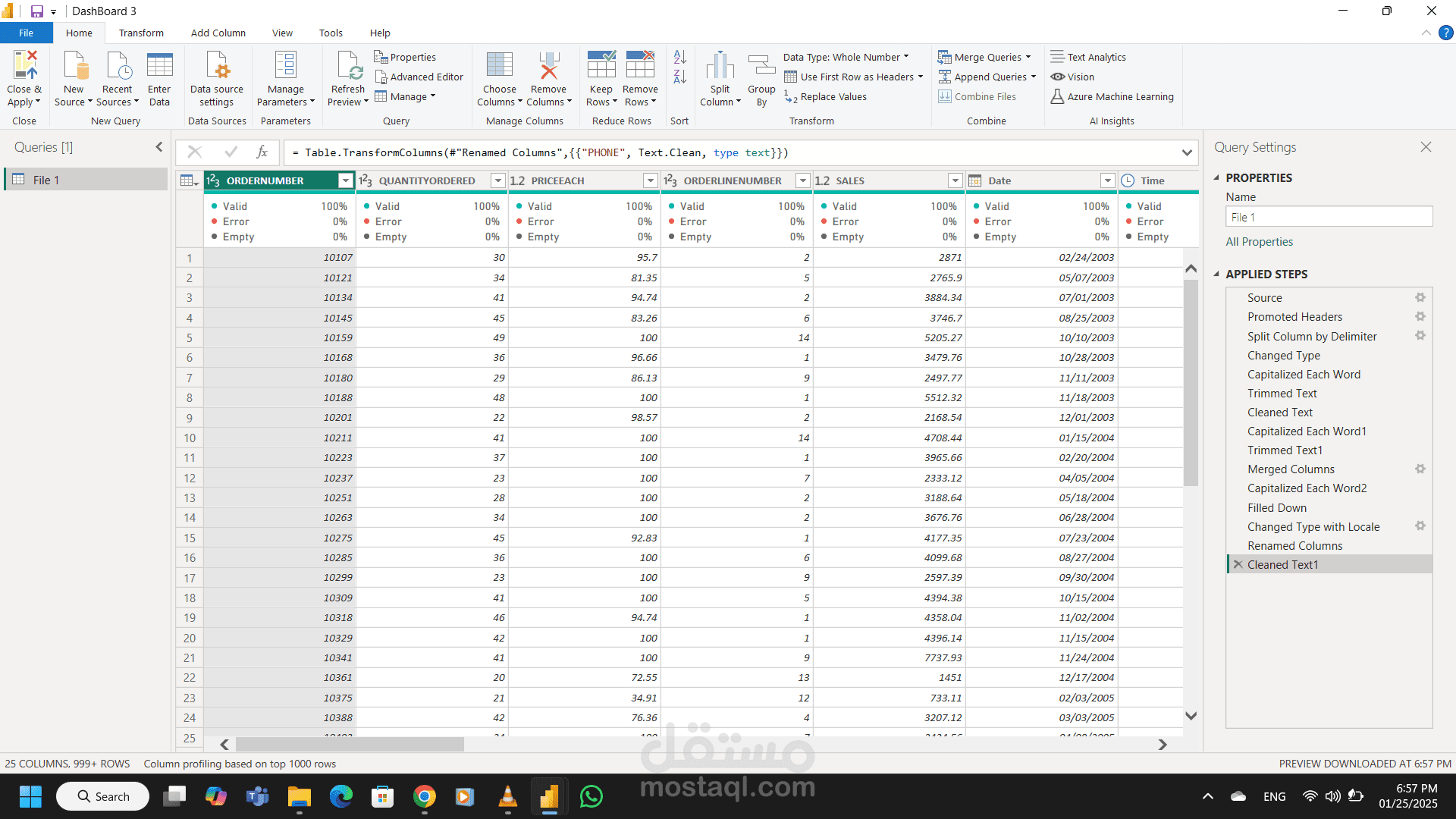The width and height of the screenshot is (1456, 819).
Task: Open the Add Column tab
Action: 218,33
